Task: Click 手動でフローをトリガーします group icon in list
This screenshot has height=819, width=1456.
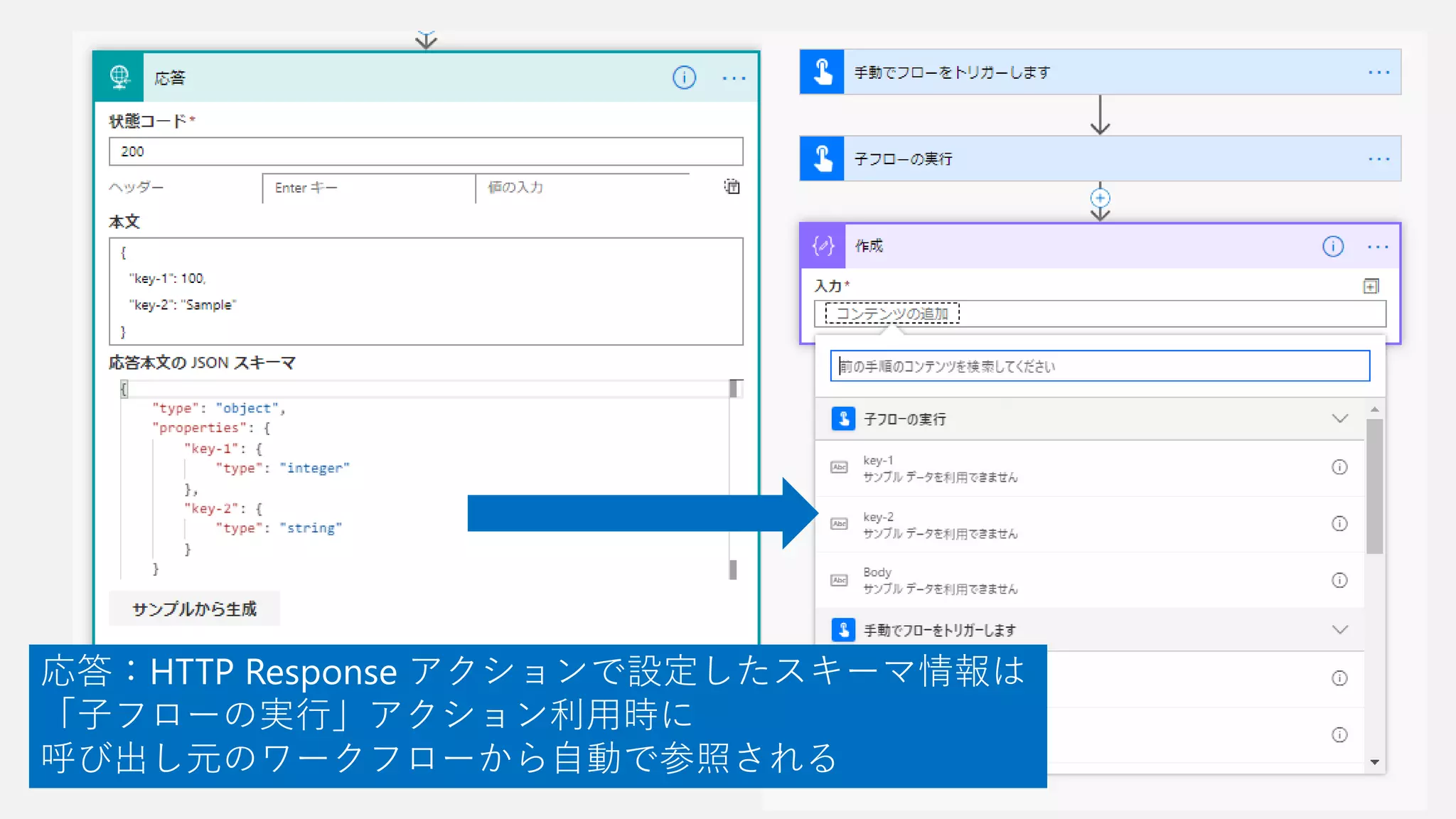Action: click(x=843, y=630)
